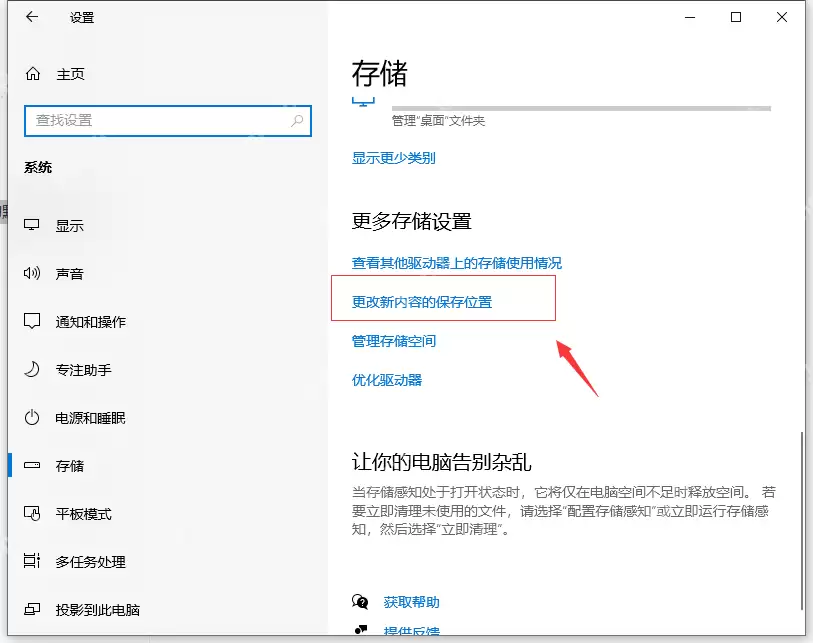The height and width of the screenshot is (643, 813).
Task: Open 管理存储空间 link
Action: tap(395, 340)
